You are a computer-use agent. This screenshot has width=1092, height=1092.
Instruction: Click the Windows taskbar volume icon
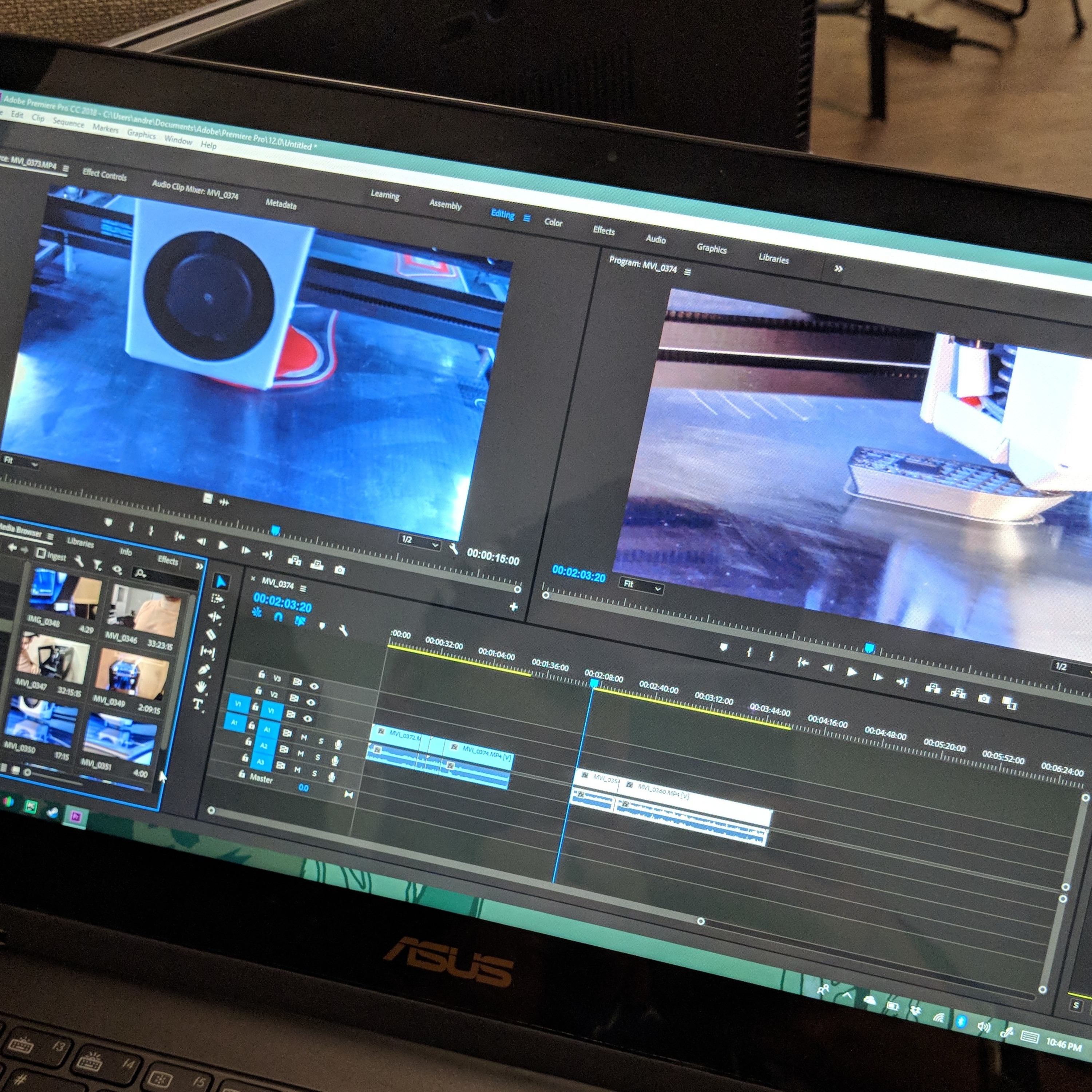tap(984, 1028)
